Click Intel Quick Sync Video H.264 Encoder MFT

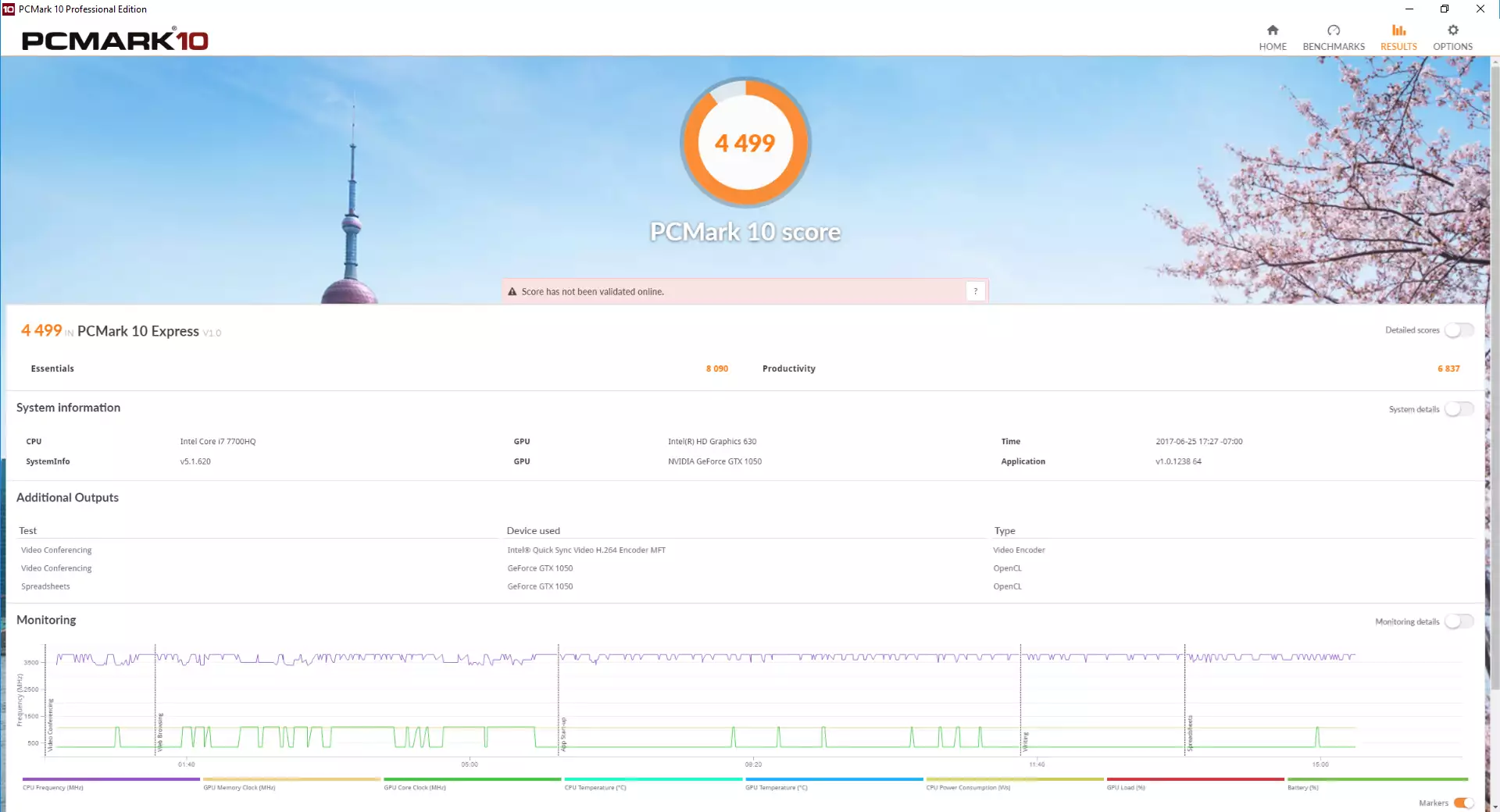(587, 550)
